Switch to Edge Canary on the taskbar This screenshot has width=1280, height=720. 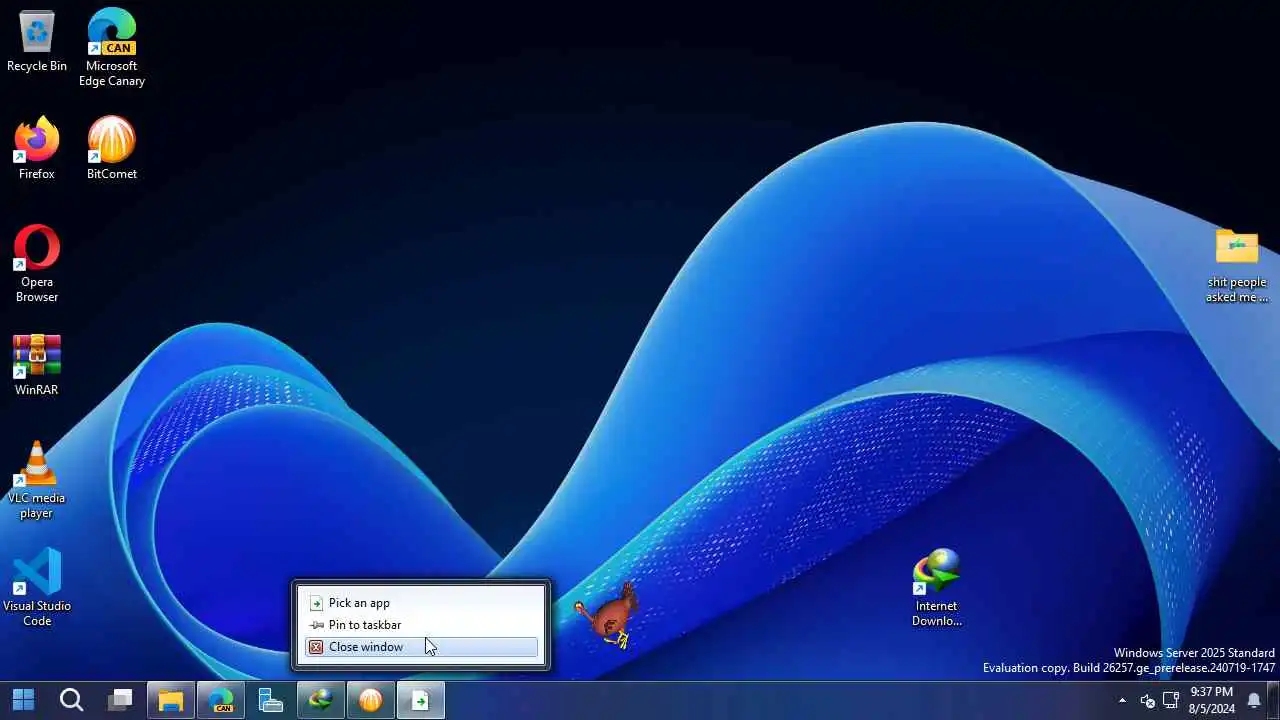tap(221, 700)
